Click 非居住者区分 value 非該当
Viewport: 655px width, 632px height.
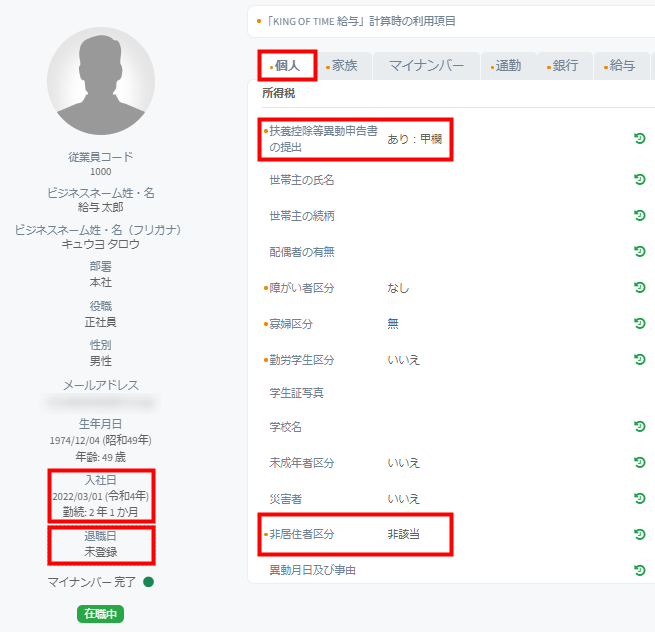pos(403,534)
